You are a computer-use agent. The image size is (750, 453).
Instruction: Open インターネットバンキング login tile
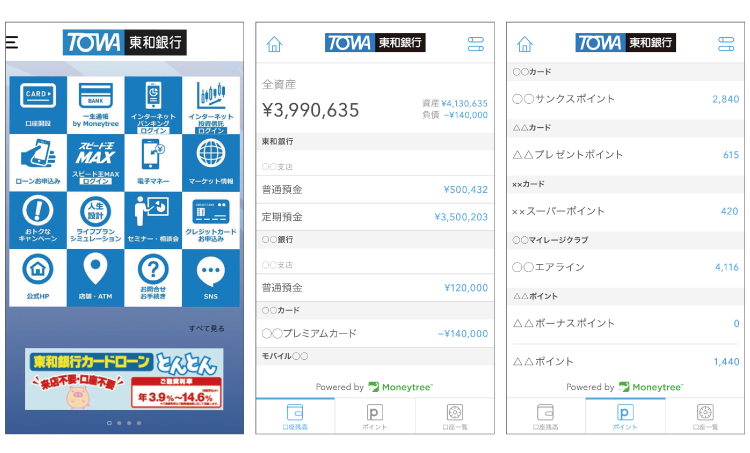click(153, 105)
